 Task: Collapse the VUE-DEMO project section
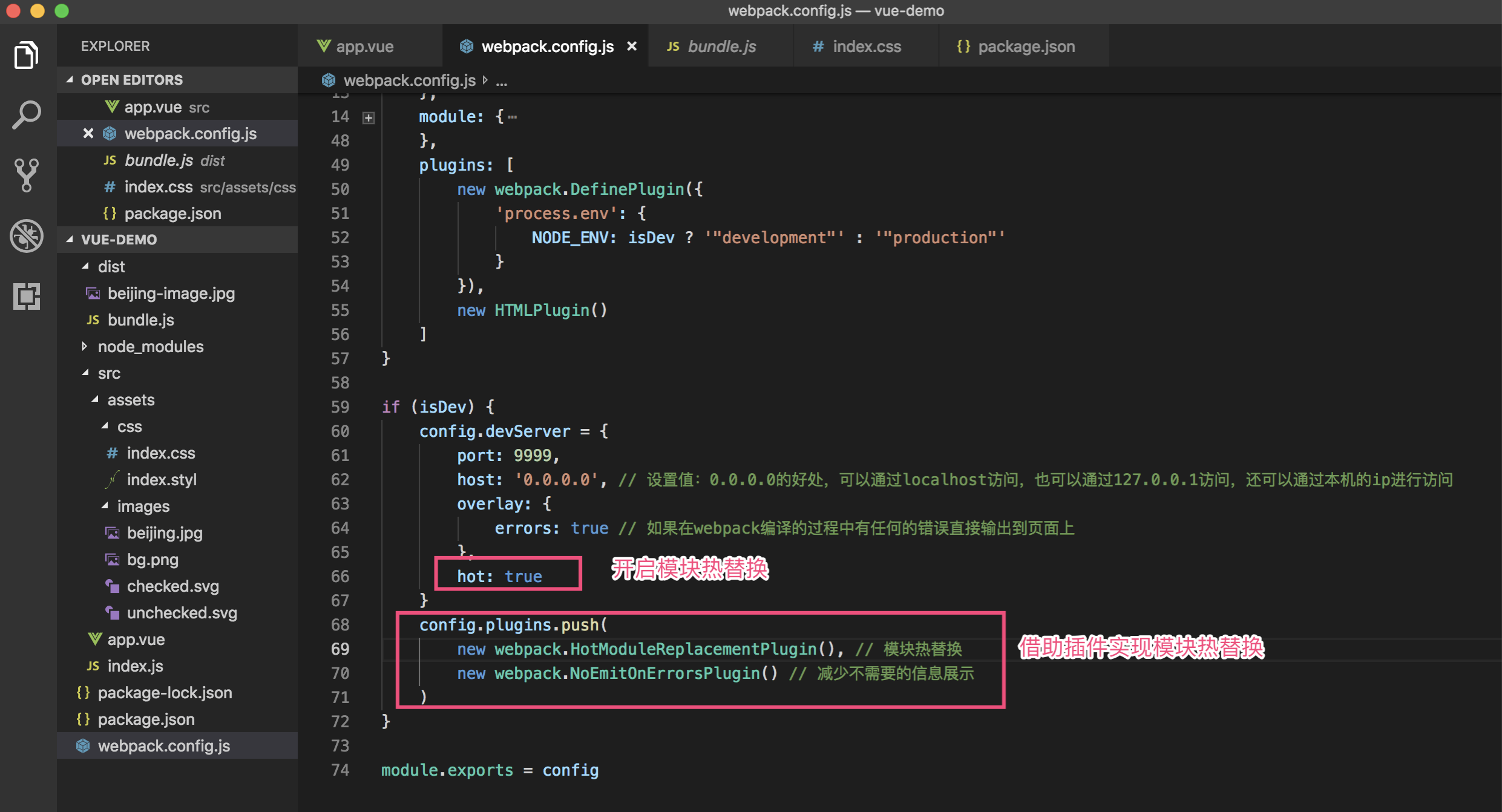point(70,240)
